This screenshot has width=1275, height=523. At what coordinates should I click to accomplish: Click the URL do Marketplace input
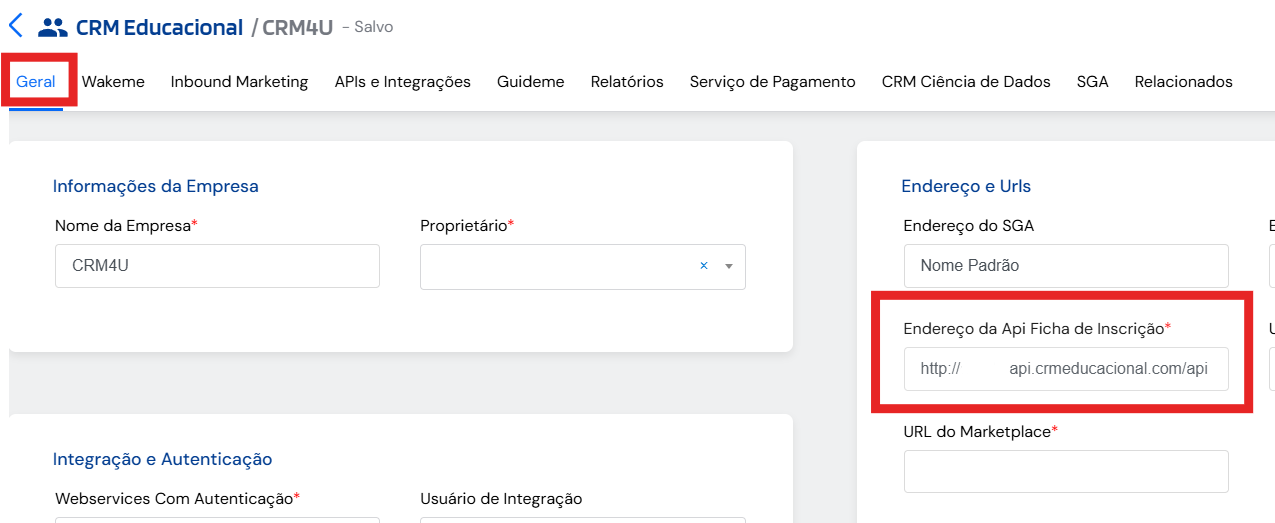click(x=1066, y=471)
